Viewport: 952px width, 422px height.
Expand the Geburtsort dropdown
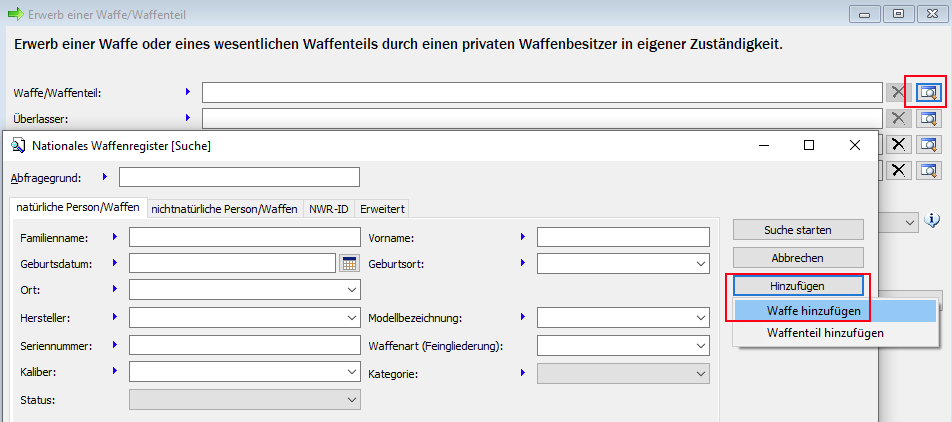coord(700,263)
